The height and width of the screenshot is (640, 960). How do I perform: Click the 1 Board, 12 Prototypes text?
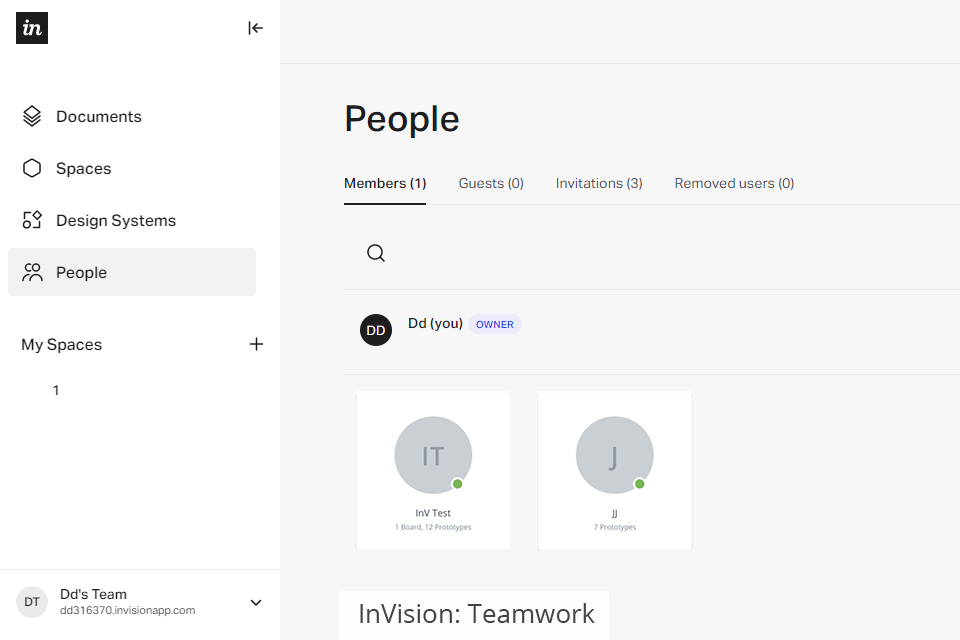pos(433,527)
